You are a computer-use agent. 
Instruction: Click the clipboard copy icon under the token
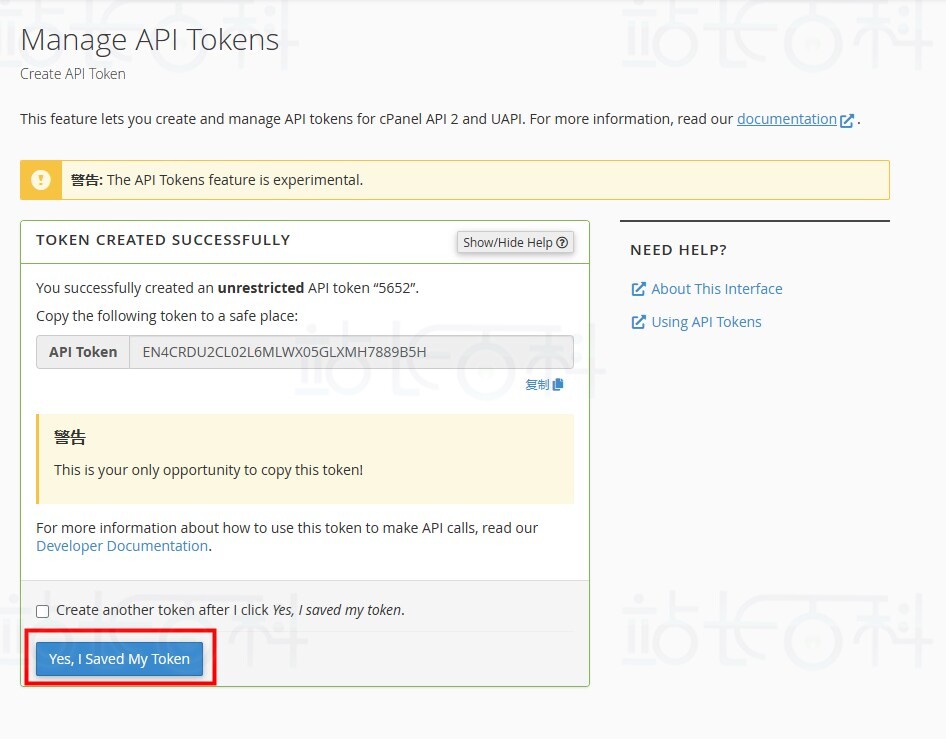click(x=558, y=384)
